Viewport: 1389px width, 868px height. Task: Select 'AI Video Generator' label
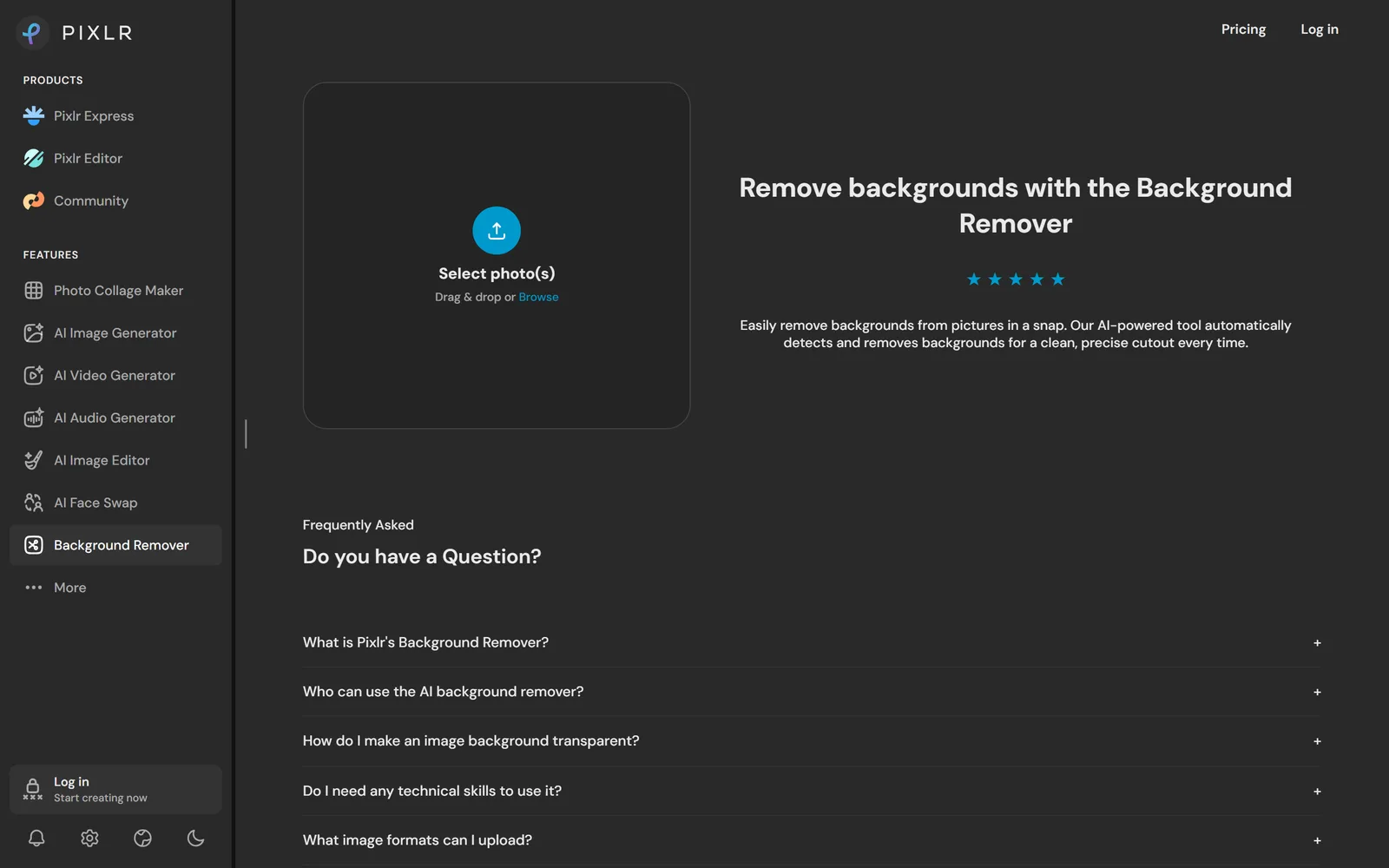(x=115, y=375)
